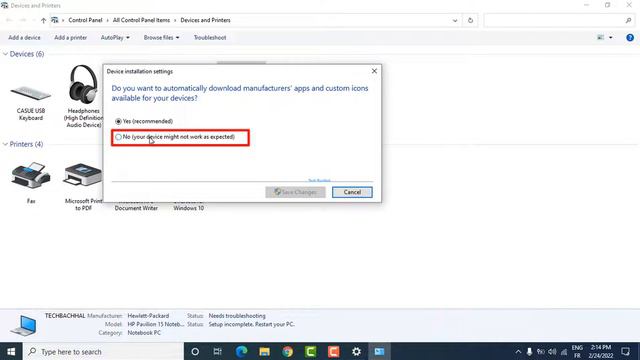Click the active Control Panel taskbar icon
The width and height of the screenshot is (640, 360).
379,351
